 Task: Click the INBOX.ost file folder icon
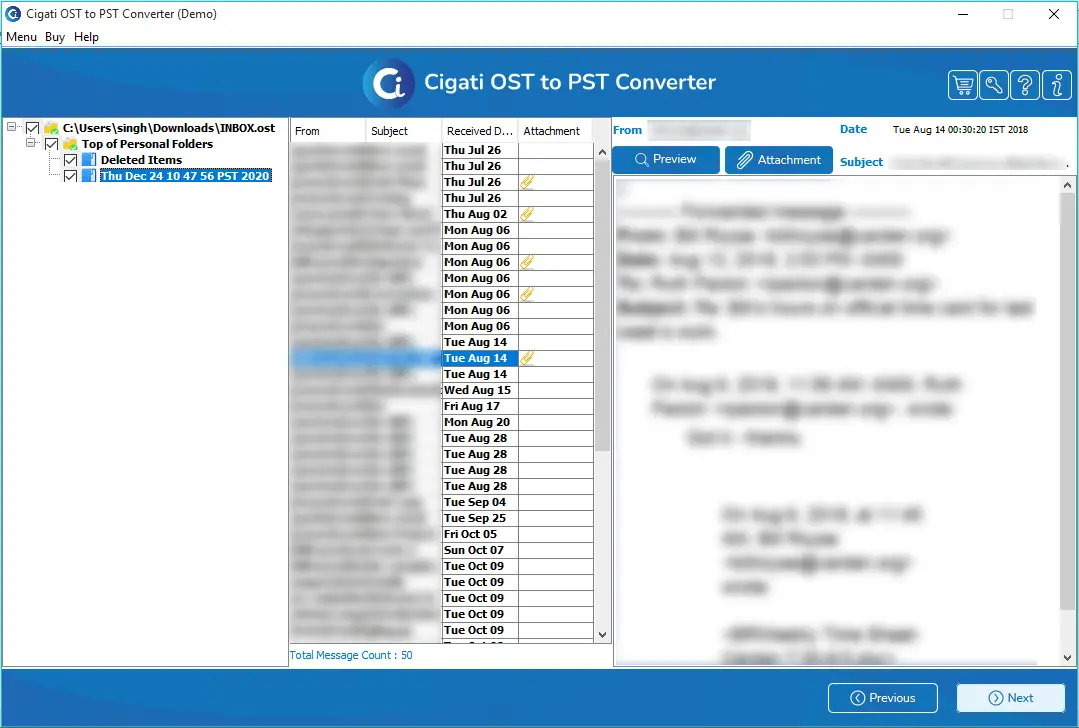[51, 128]
